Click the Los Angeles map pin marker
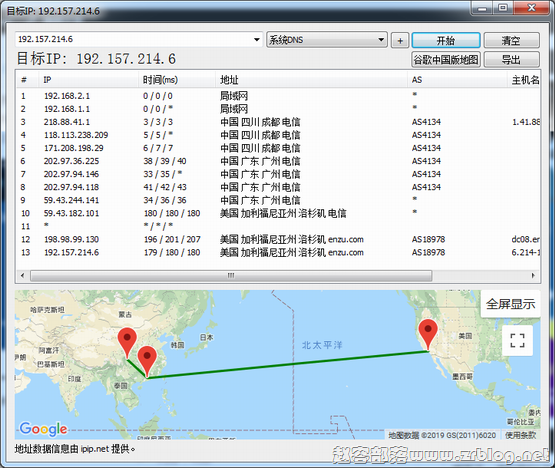Viewport: 555px width, 468px height. (428, 333)
